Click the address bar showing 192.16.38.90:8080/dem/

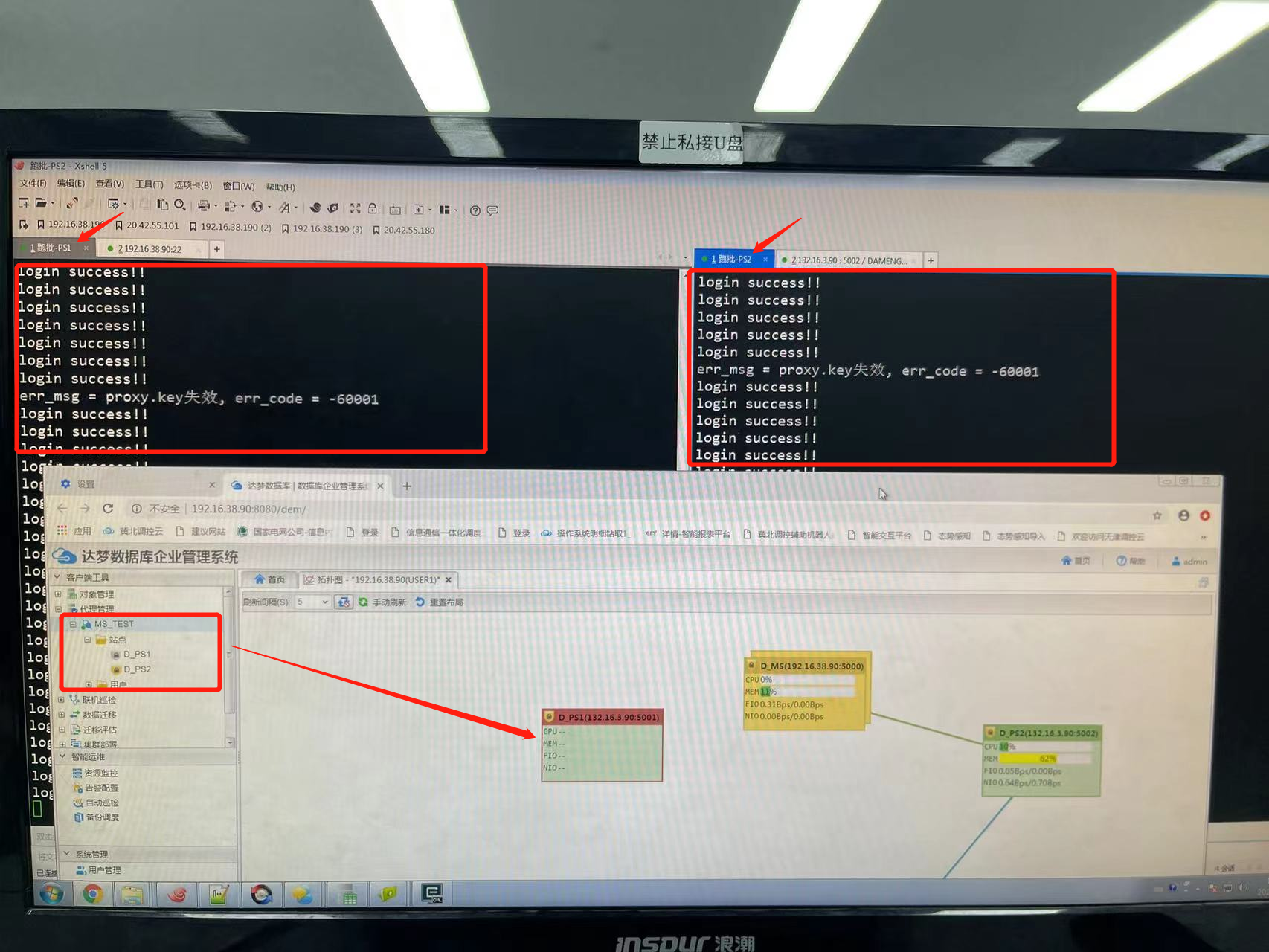click(x=248, y=509)
